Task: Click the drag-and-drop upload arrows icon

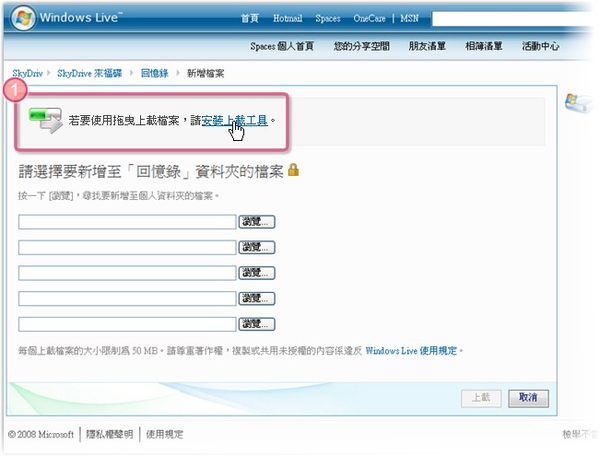Action: 46,120
